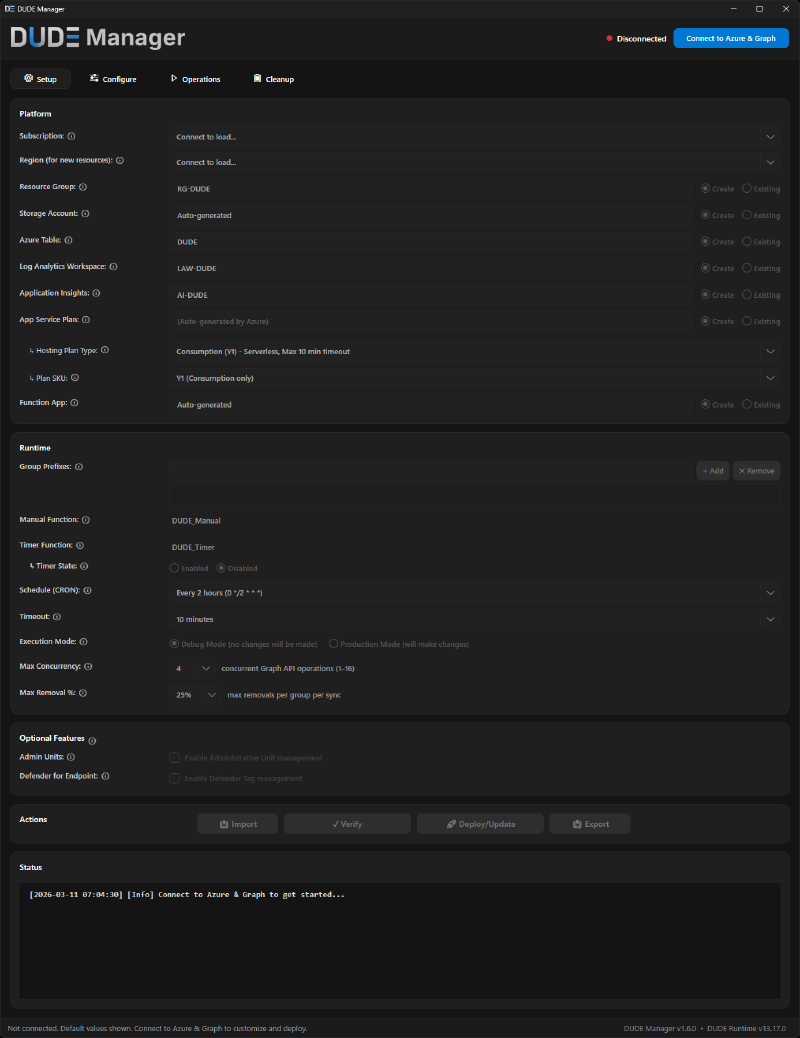The width and height of the screenshot is (800, 1038).
Task: Switch to the Cleanup tab
Action: (x=272, y=78)
